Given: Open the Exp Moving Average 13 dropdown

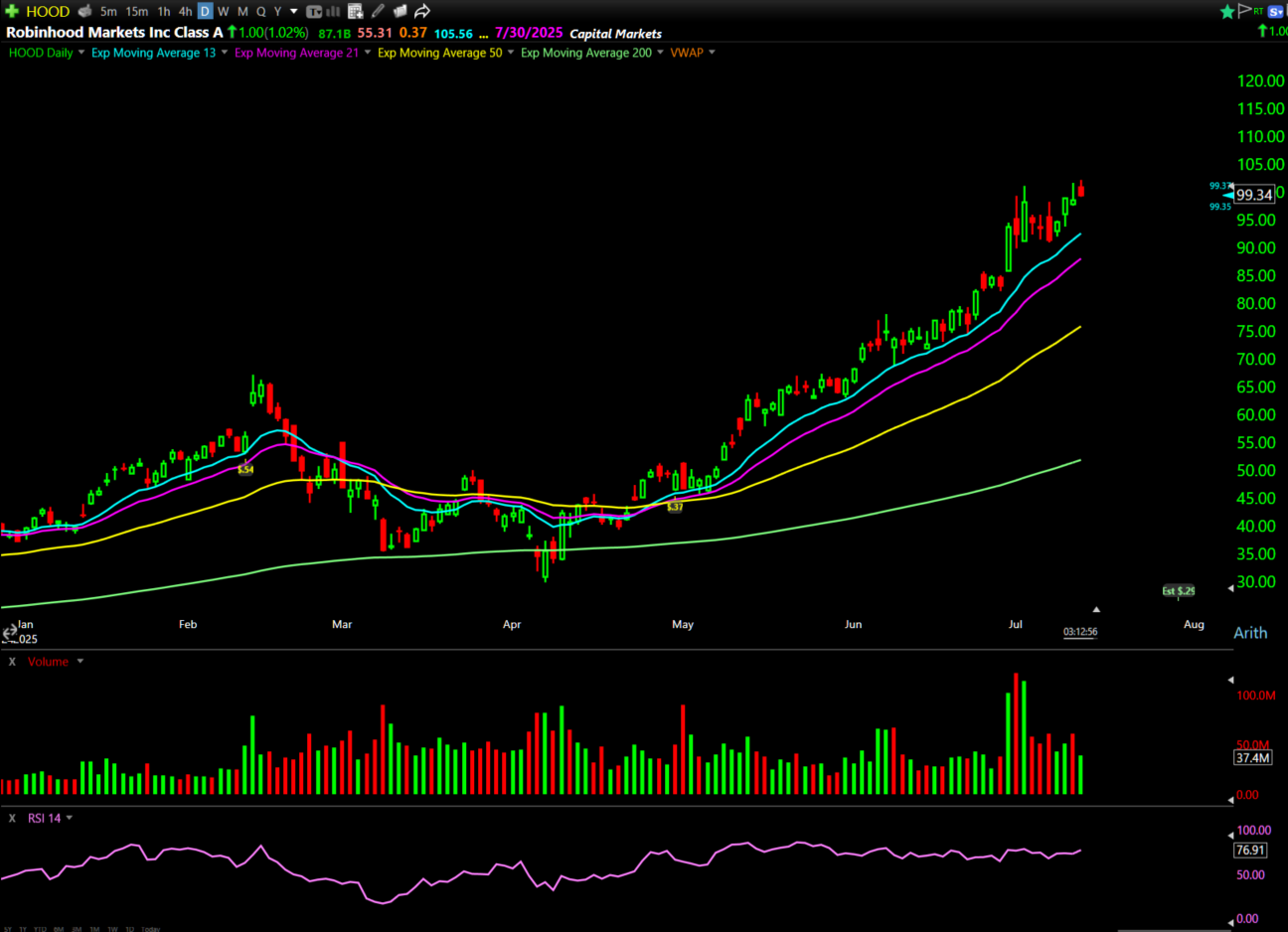Looking at the screenshot, I should (225, 53).
